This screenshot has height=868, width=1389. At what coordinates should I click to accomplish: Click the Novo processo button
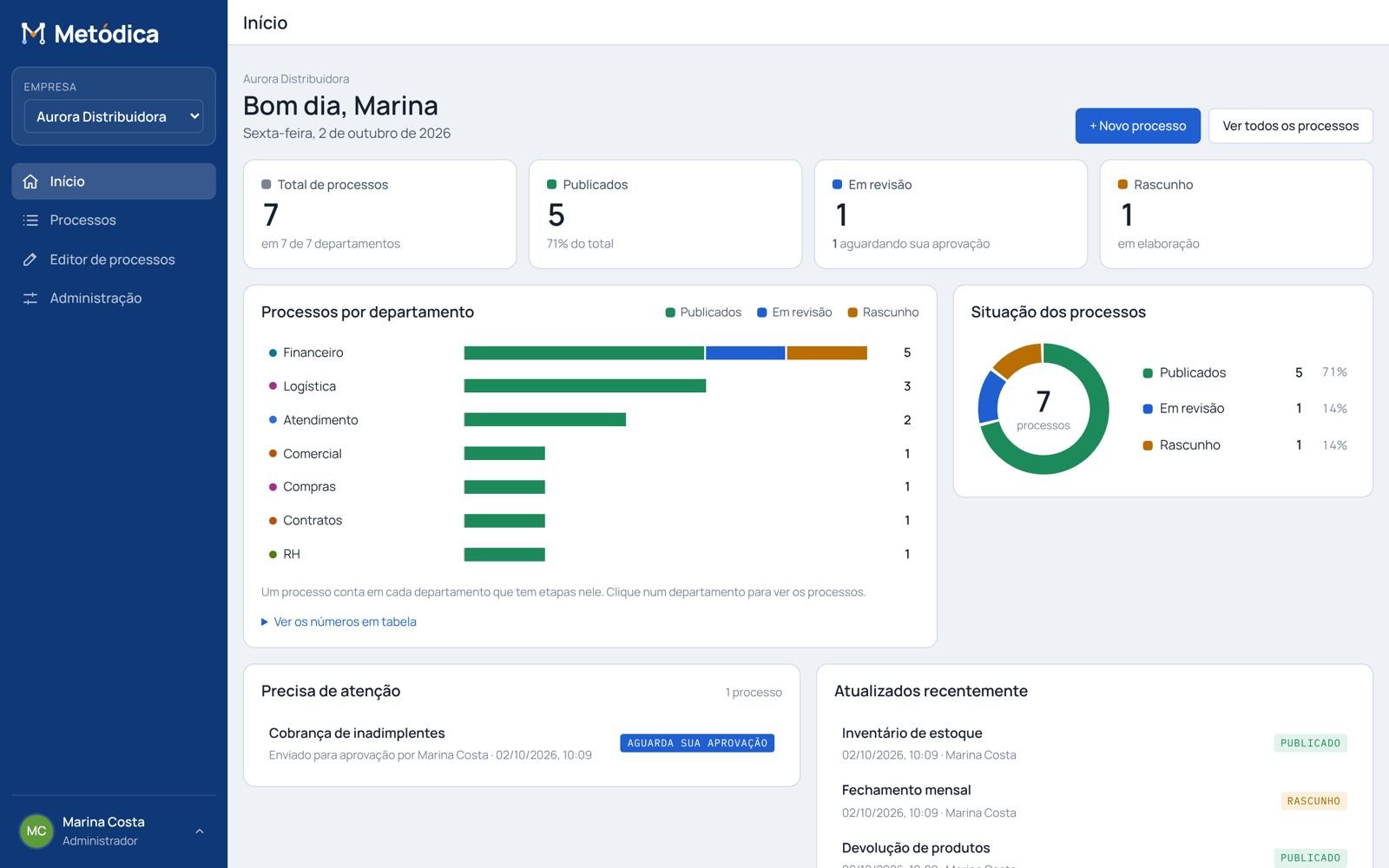(x=1138, y=126)
